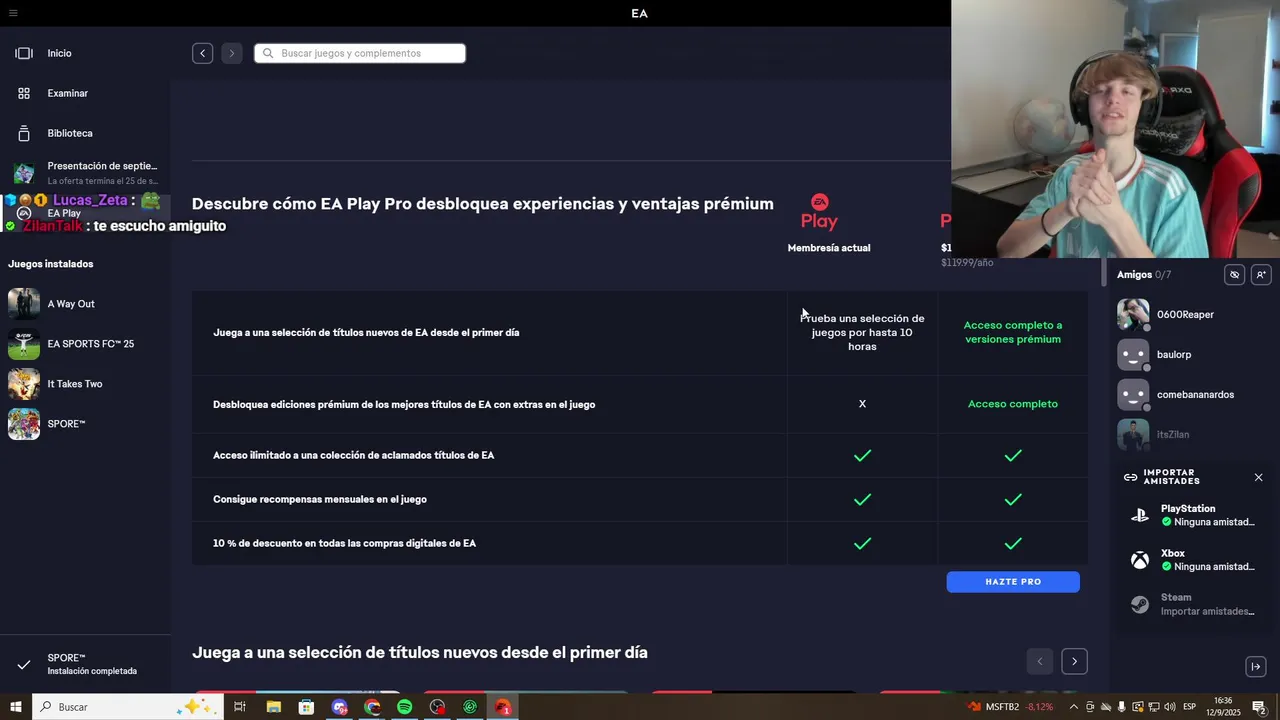Viewport: 1280px width, 720px height.
Task: Click 'Prueba una selección de juegos' cell
Action: point(862,332)
